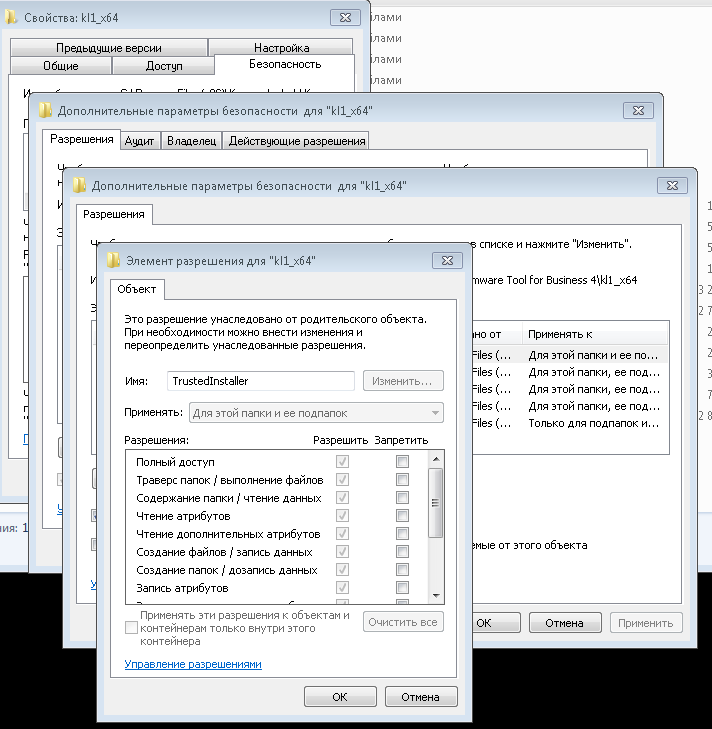
Task: Check Запретить for "Создание файлов / запись данных"
Action: pyautogui.click(x=402, y=552)
